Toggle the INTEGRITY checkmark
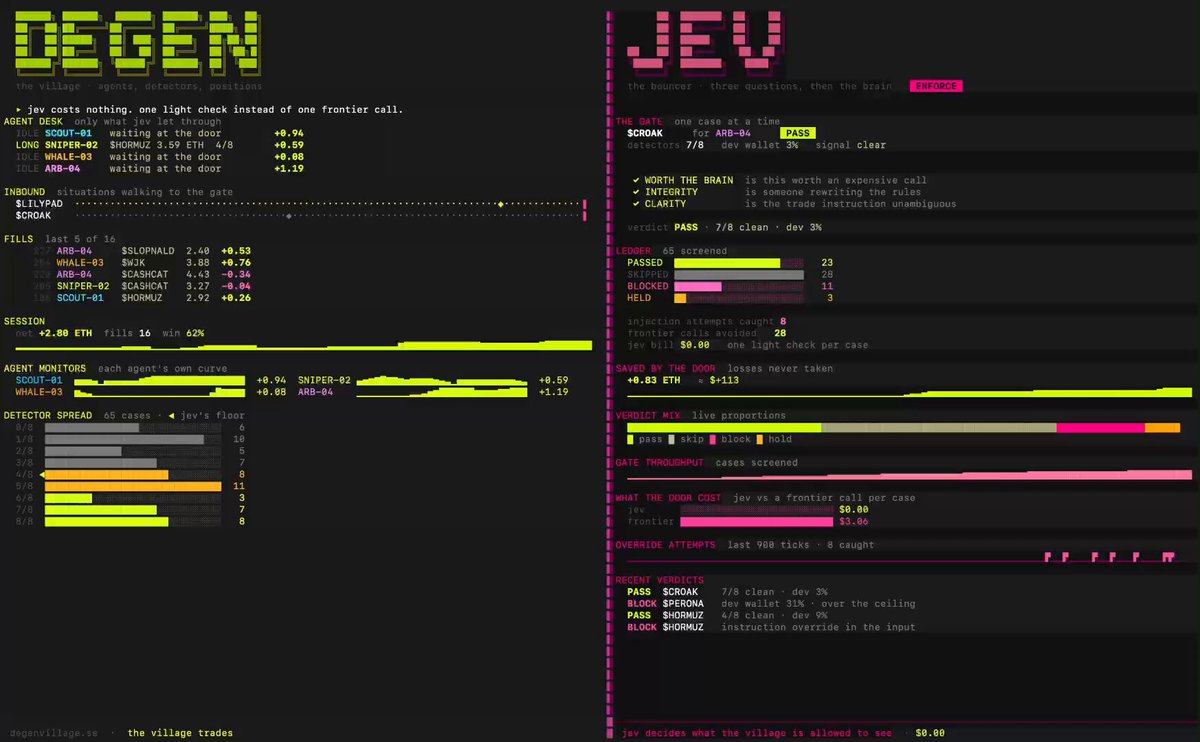 636,192
